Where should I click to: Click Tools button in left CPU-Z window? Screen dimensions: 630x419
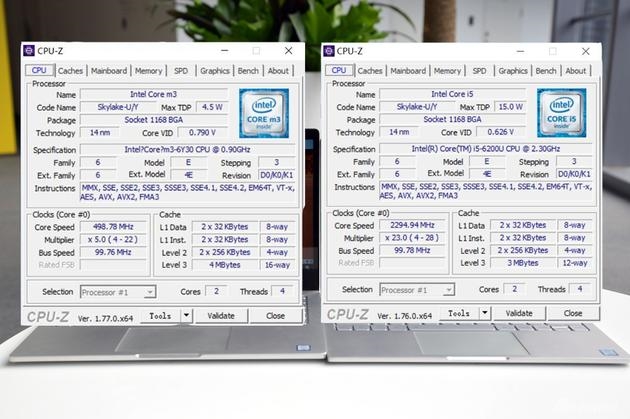160,316
